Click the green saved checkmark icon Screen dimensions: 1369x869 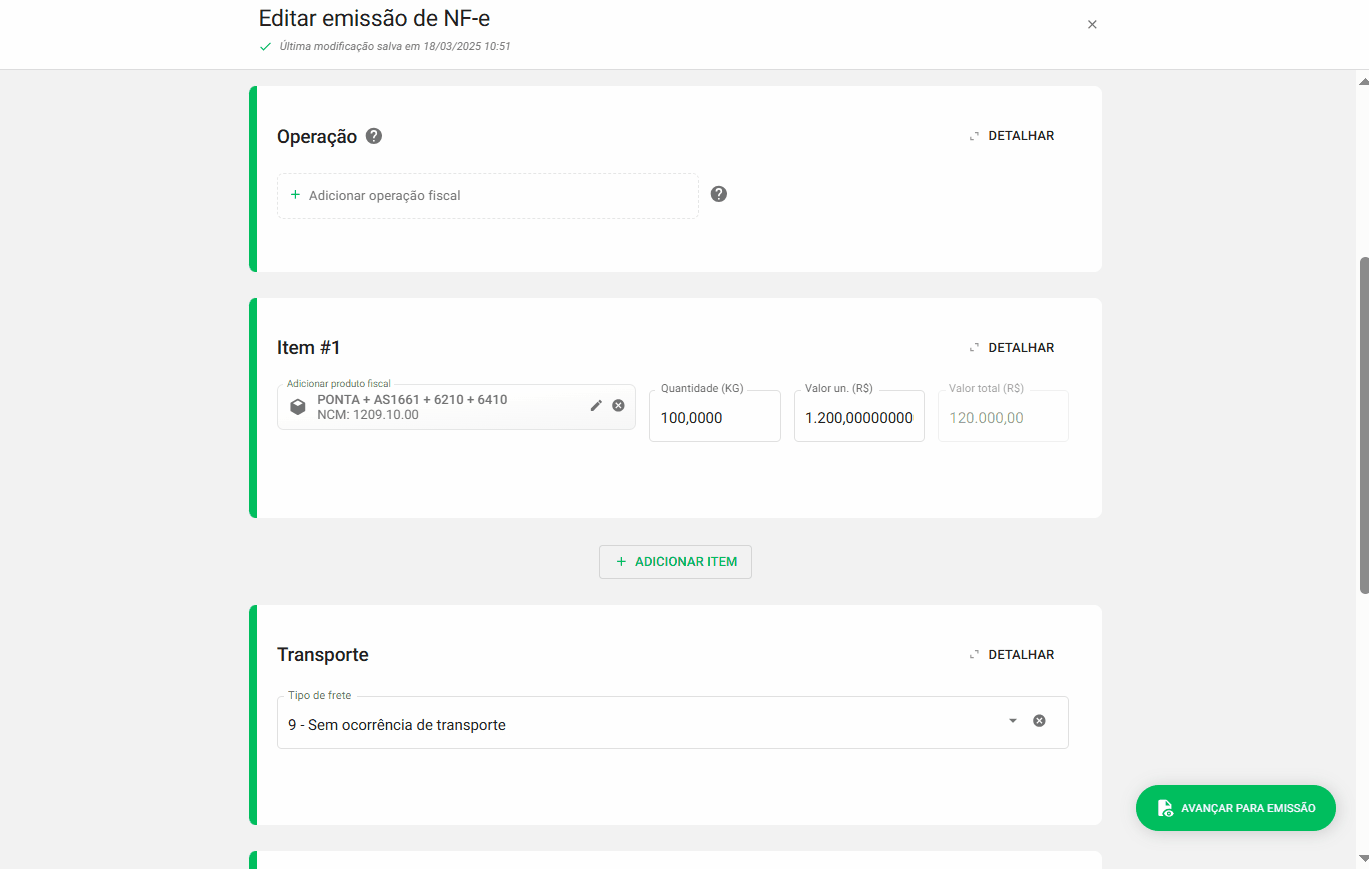pyautogui.click(x=265, y=46)
